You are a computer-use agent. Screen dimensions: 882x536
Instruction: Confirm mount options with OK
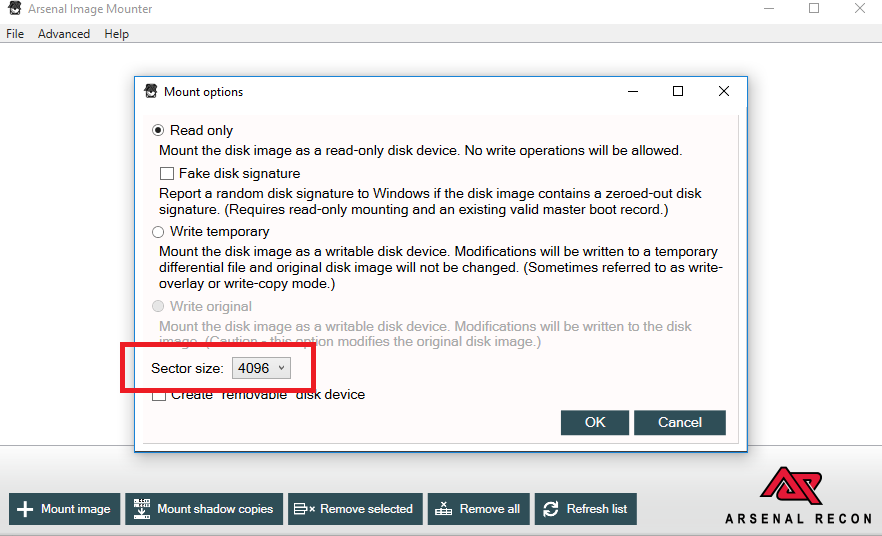[x=595, y=422]
